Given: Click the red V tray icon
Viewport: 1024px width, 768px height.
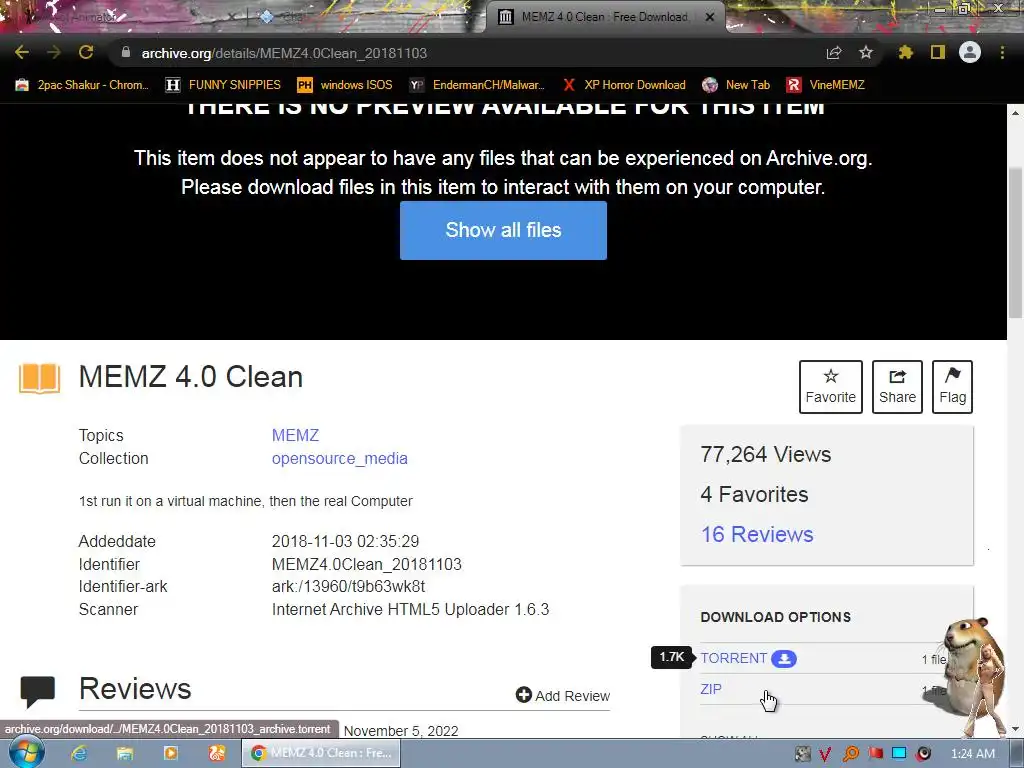Looking at the screenshot, I should click(825, 754).
